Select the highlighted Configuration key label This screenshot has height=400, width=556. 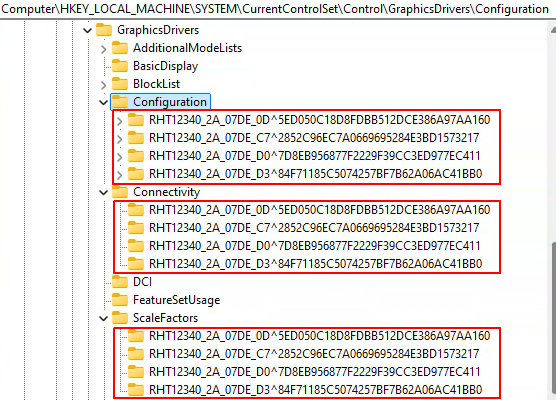pos(170,102)
